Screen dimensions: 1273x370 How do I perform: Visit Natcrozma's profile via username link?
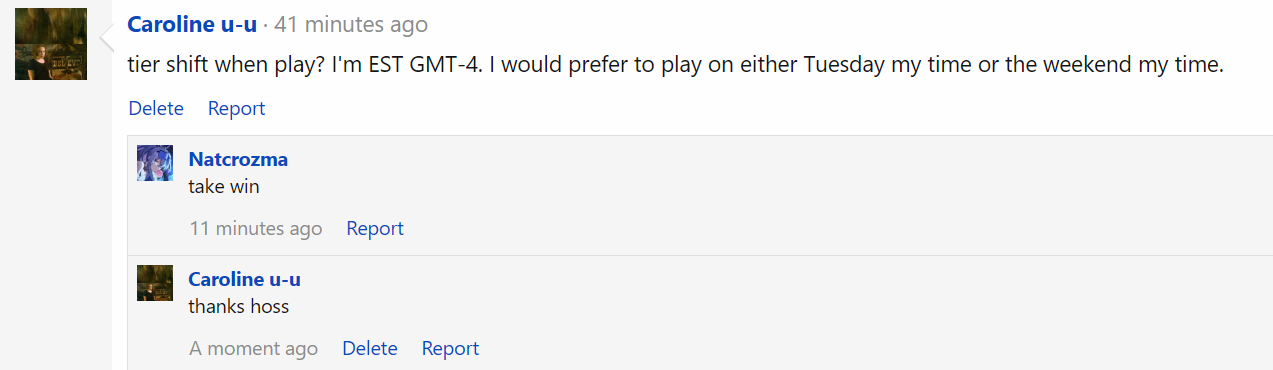click(x=238, y=159)
